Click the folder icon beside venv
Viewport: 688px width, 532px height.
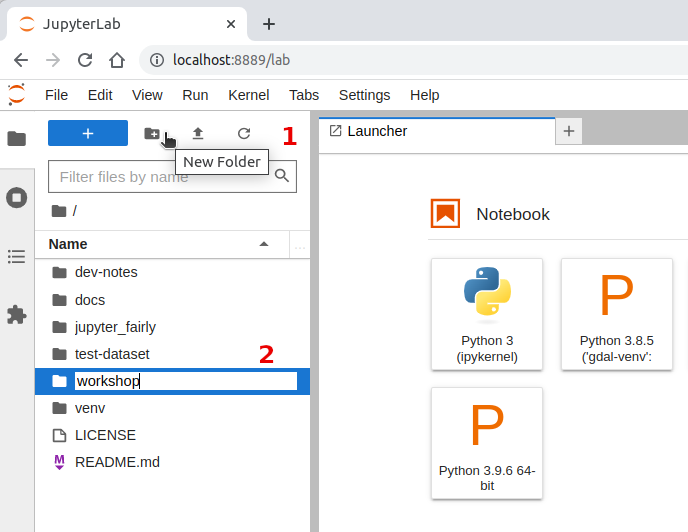pos(59,408)
